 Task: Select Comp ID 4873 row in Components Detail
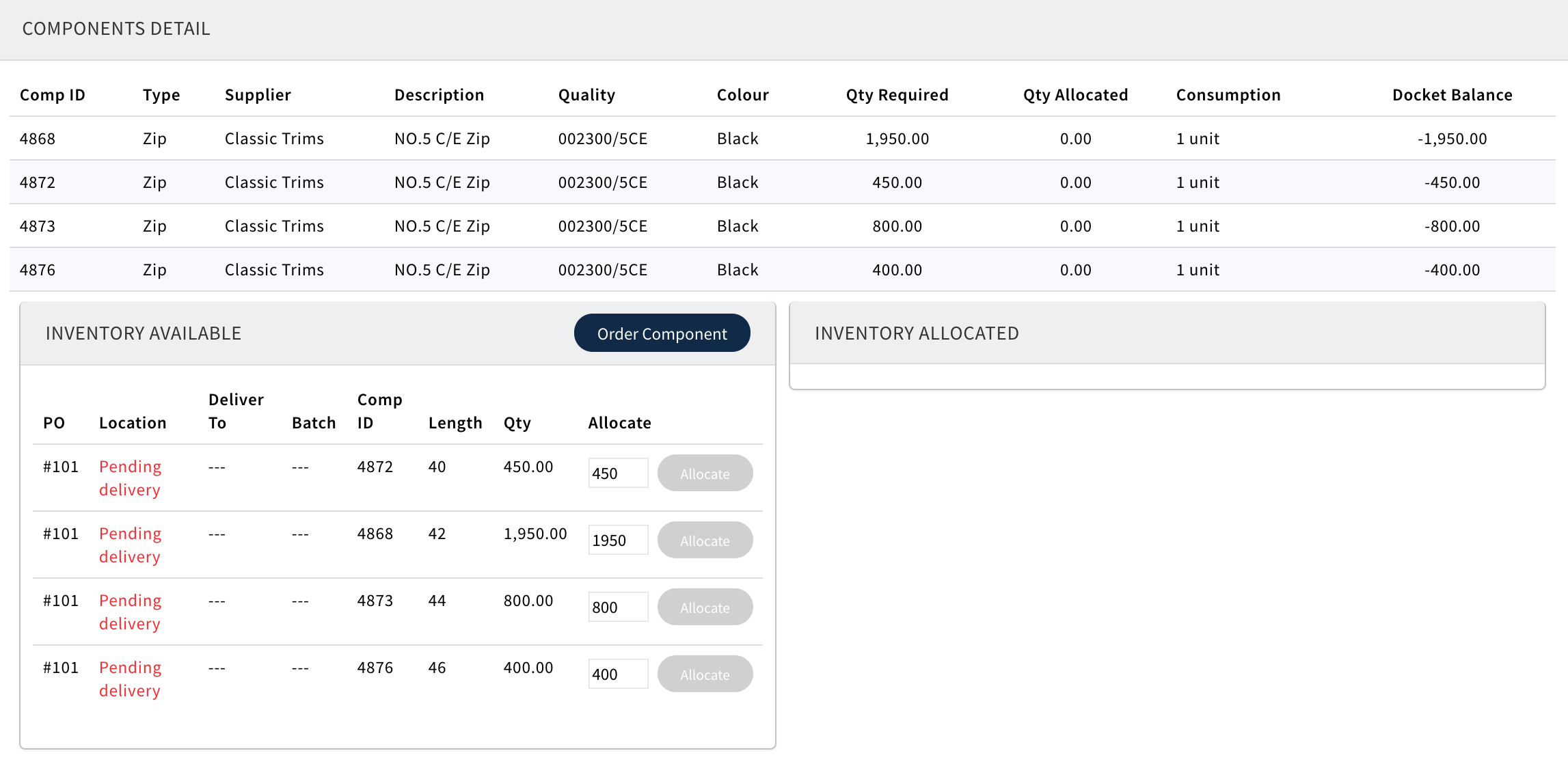[x=38, y=226]
